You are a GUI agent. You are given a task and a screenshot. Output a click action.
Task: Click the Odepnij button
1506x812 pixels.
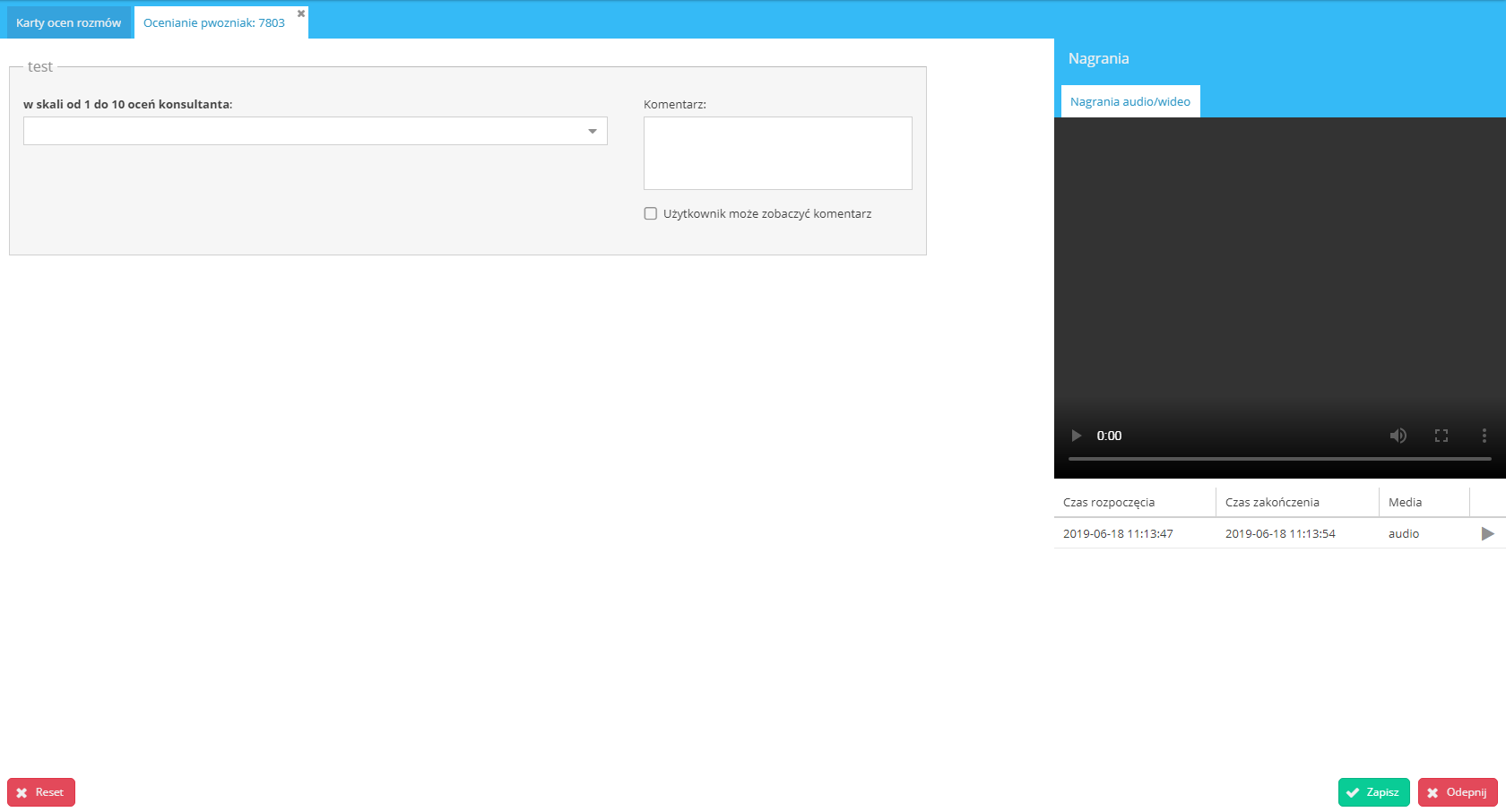tap(1458, 792)
